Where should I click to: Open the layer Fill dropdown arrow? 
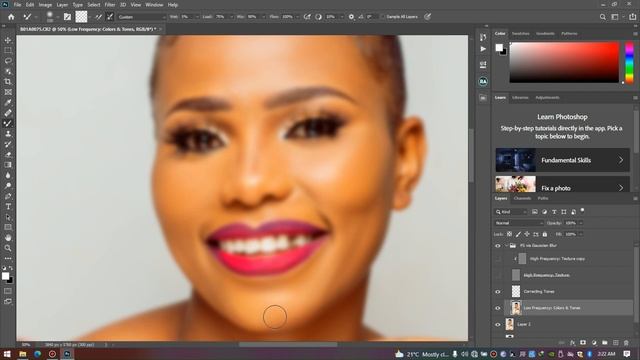point(581,234)
